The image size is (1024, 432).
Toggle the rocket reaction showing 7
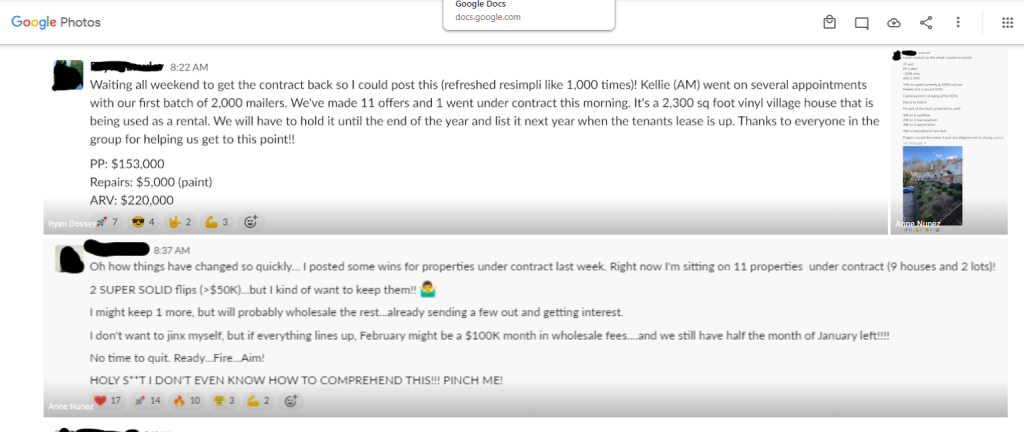[x=106, y=222]
